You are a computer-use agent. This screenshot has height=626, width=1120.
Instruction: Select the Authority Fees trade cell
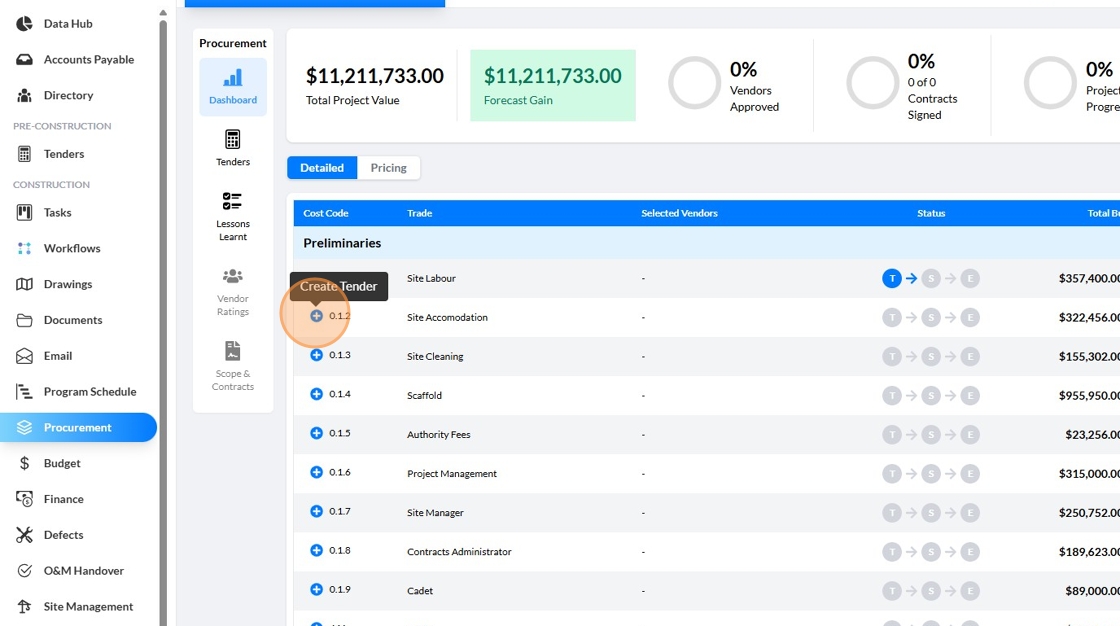pyautogui.click(x=439, y=434)
